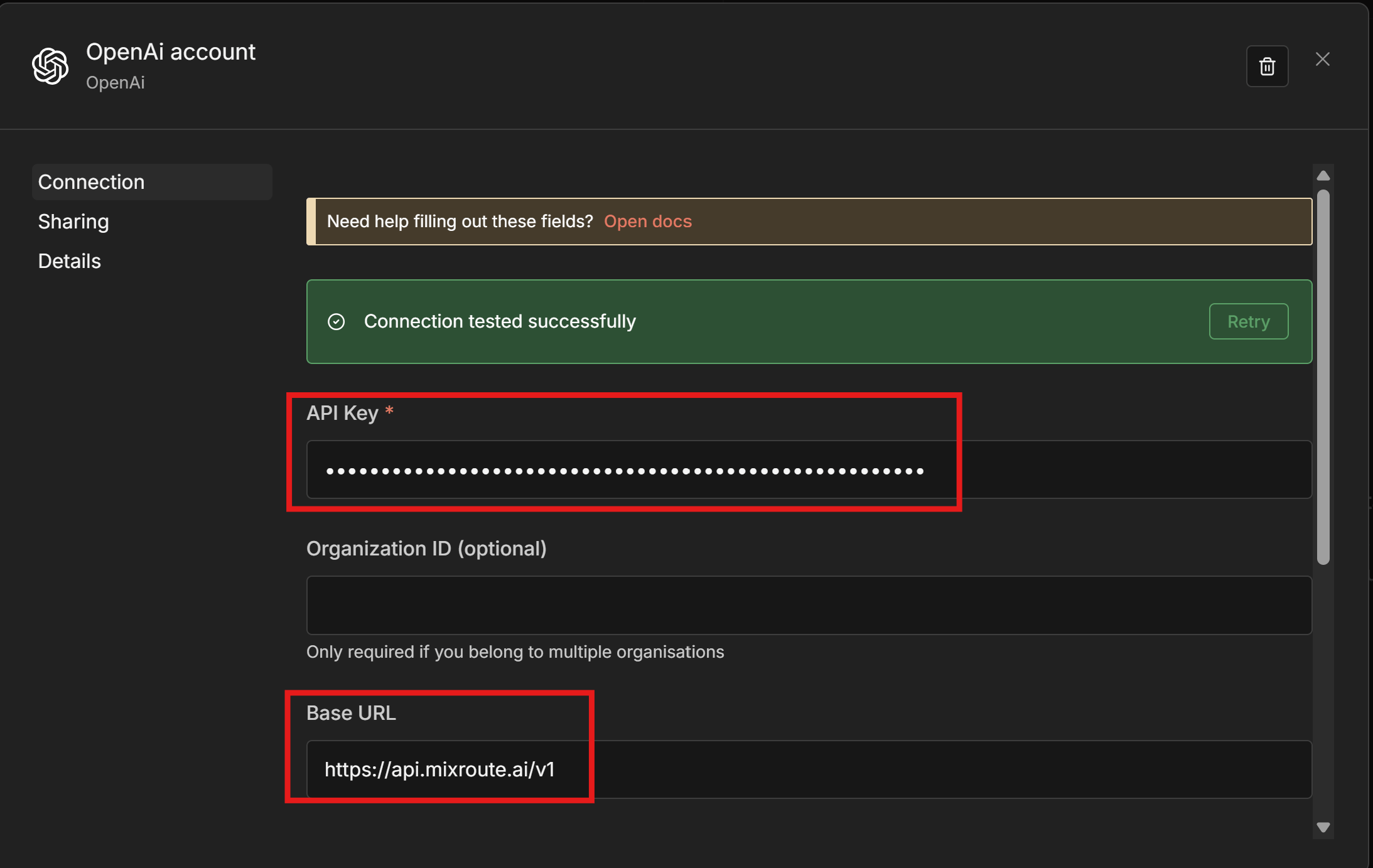Edit the Base URL field
The height and width of the screenshot is (868, 1373).
809,769
